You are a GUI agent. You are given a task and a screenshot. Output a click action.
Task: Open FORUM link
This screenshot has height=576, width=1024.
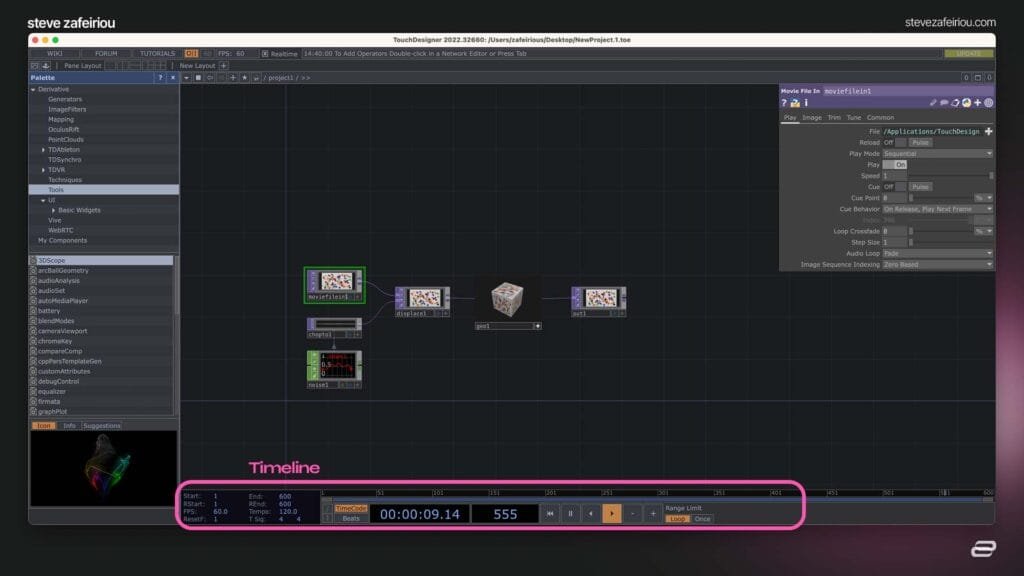106,54
